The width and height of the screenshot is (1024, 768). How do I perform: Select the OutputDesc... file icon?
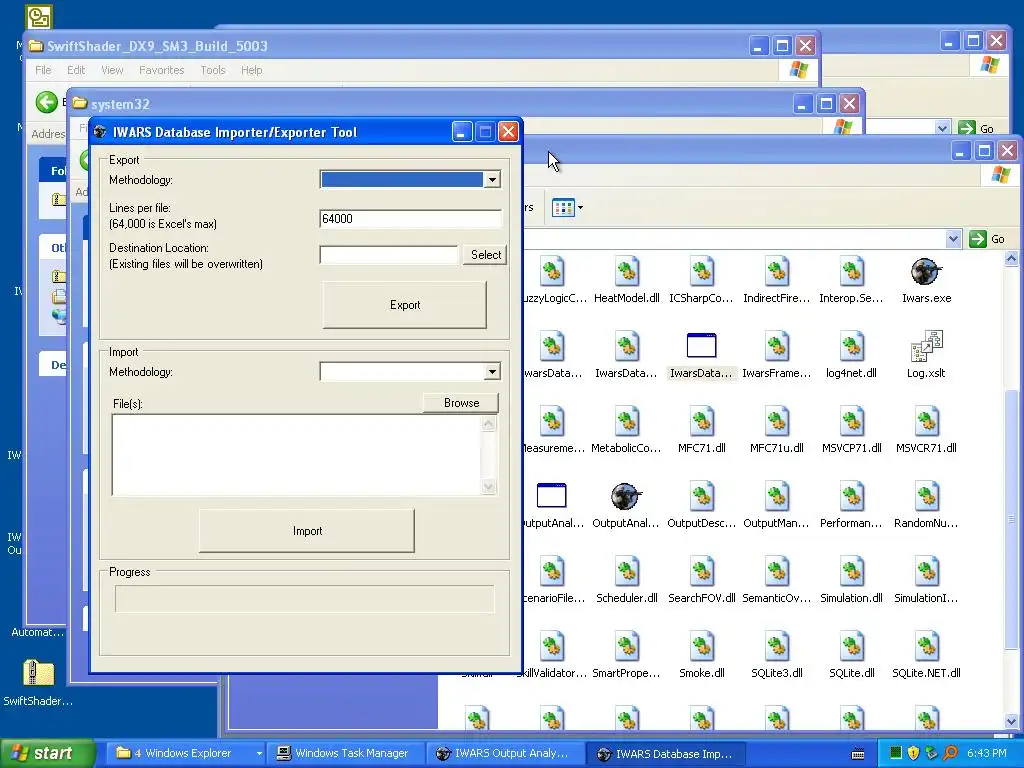pos(701,497)
